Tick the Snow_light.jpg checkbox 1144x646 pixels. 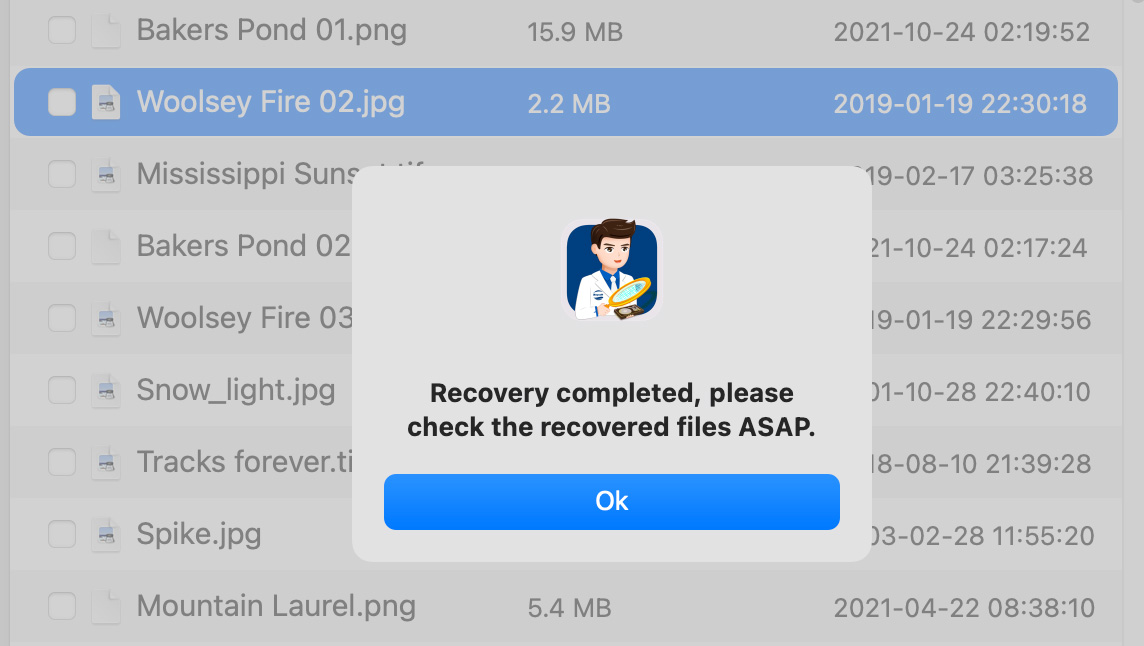point(62,390)
